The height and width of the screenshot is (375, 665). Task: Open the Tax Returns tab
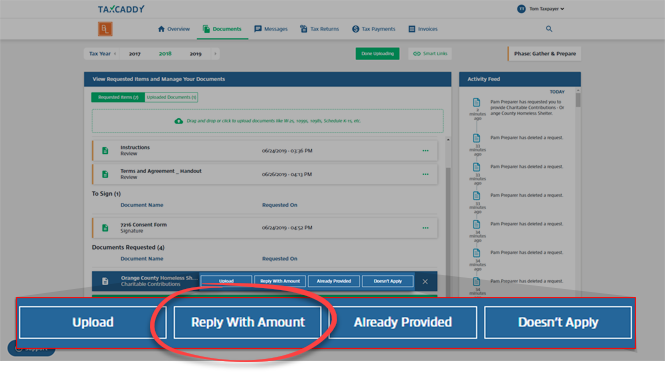(319, 29)
